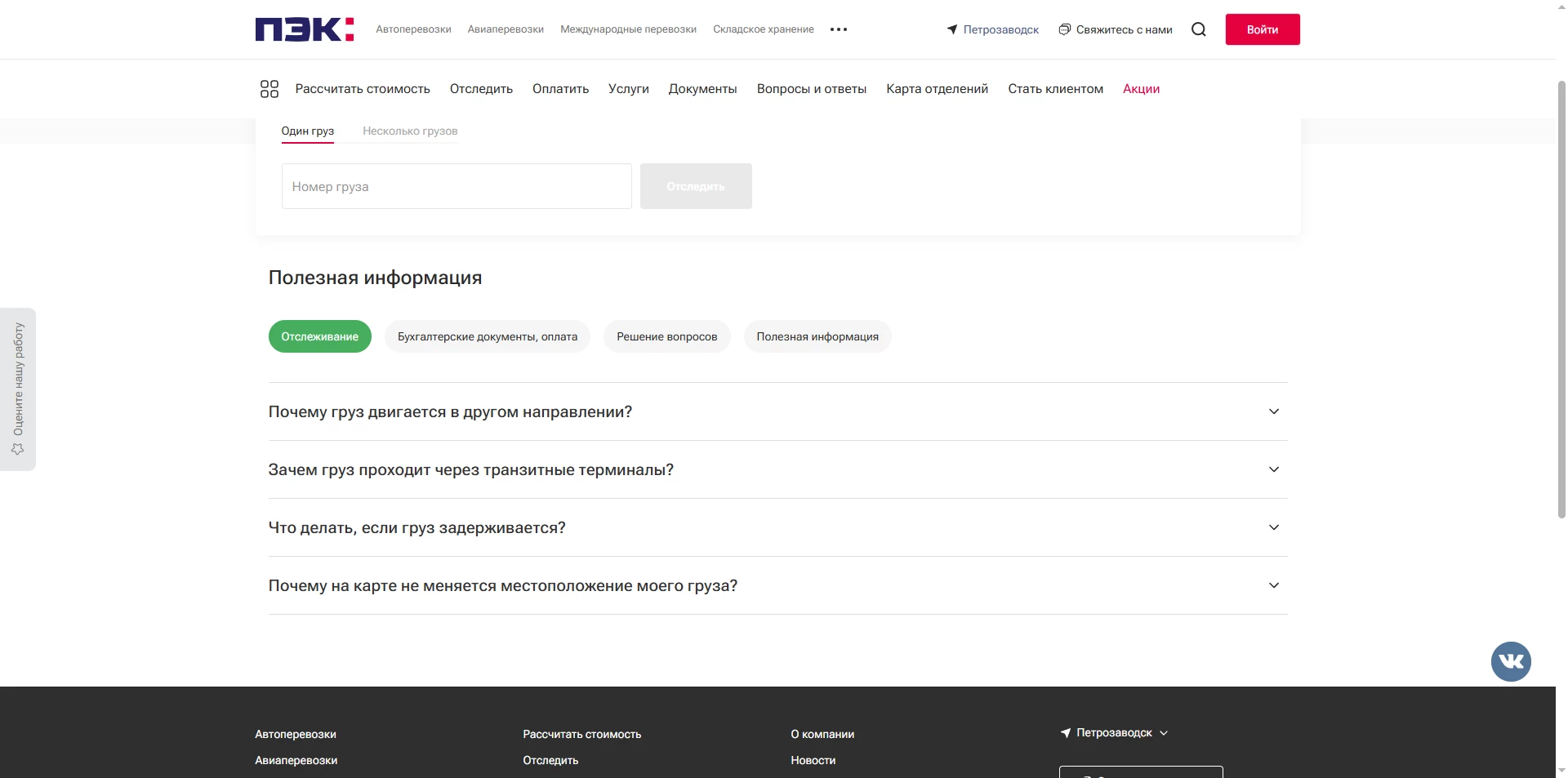Screen dimensions: 1568x778
Task: Open the three-dots more menu
Action: pyautogui.click(x=839, y=29)
